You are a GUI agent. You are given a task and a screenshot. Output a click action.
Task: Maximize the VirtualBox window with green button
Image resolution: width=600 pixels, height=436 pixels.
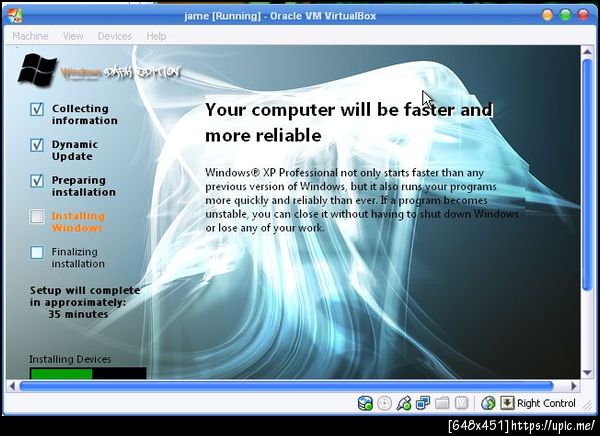(x=566, y=15)
